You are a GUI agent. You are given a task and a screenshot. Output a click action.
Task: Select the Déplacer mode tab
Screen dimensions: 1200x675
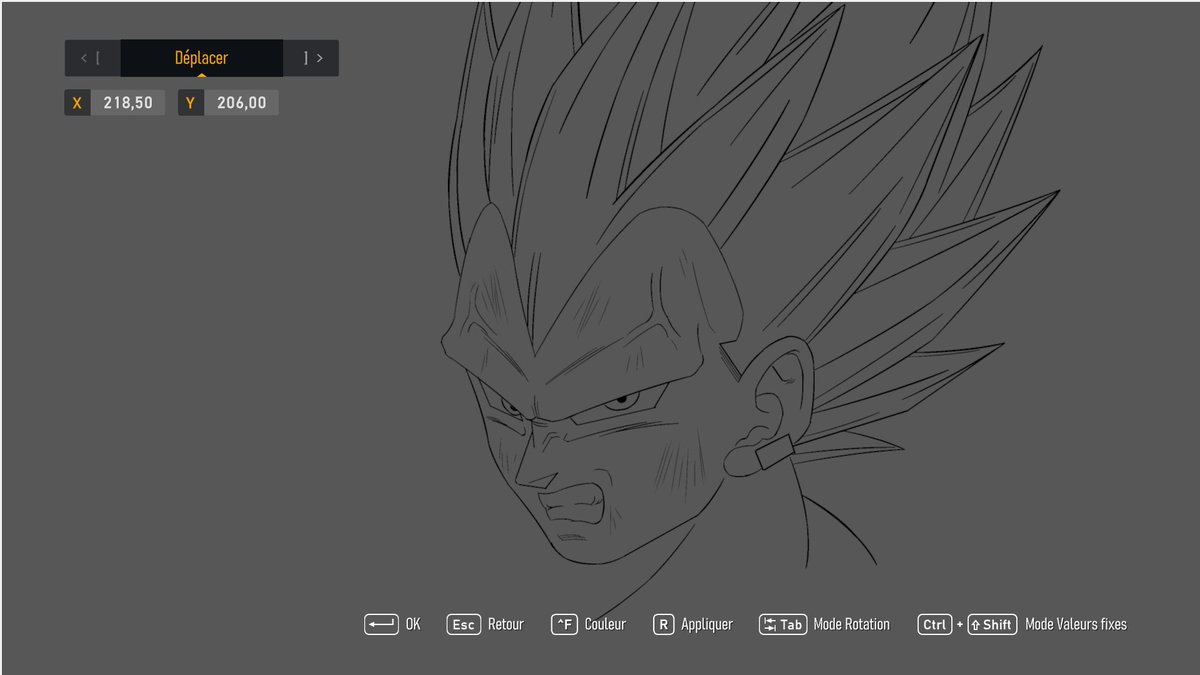click(x=201, y=58)
